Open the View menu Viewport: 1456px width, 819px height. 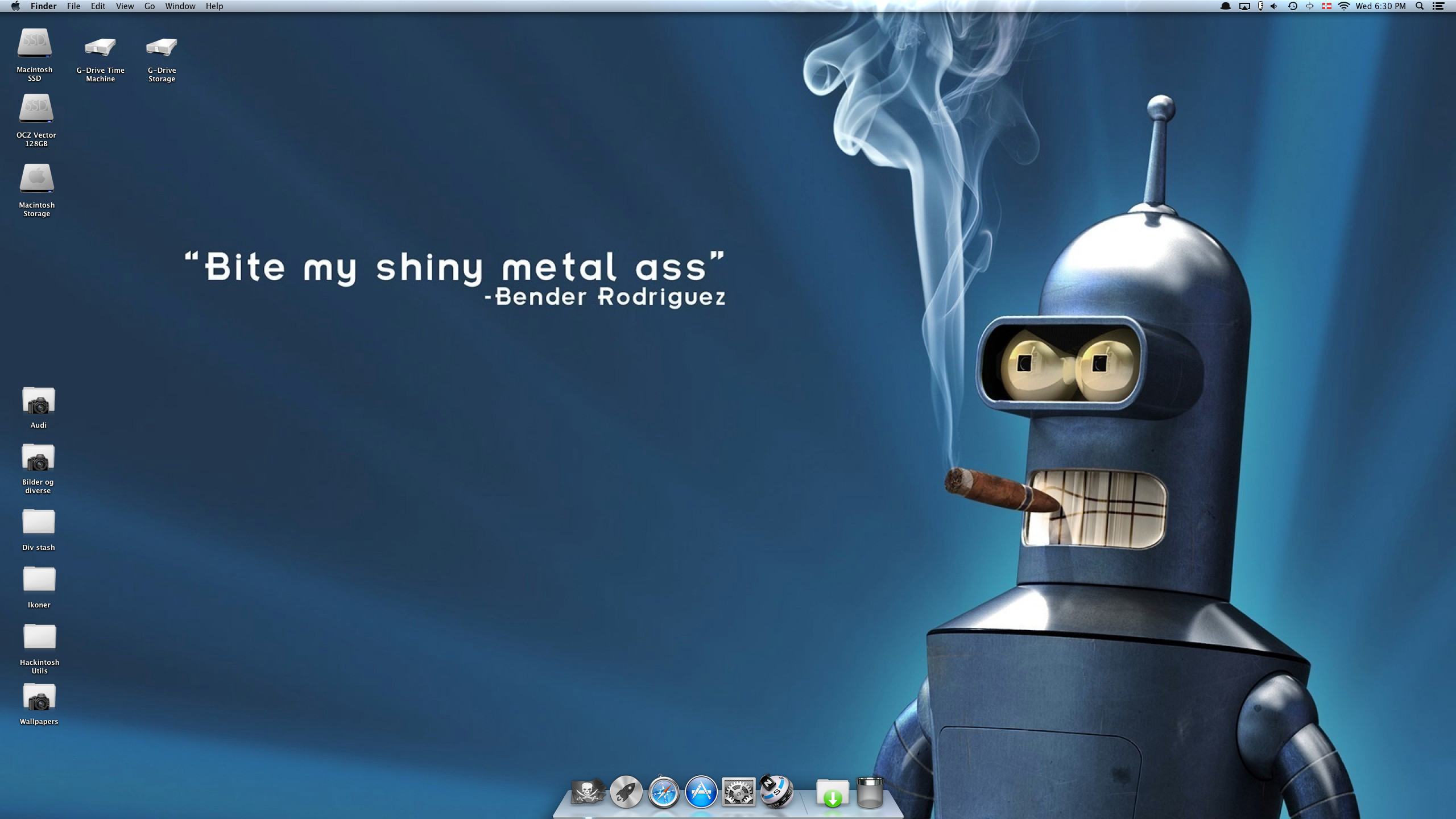[x=125, y=6]
